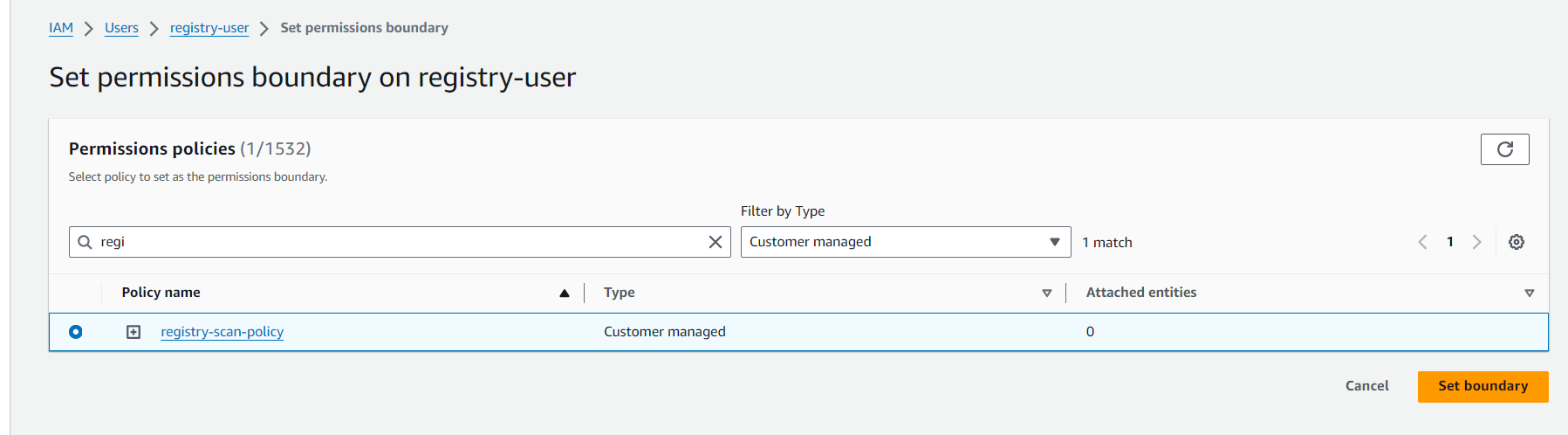Screen dimensions: 1568x435
Task: Open table preferences gear icon
Action: tap(1517, 242)
